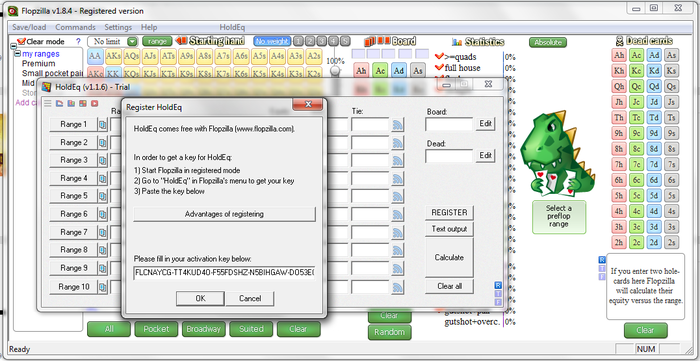The height and width of the screenshot is (361, 700).
Task: Click the copy icon beside Range 7
Action: pos(103,232)
